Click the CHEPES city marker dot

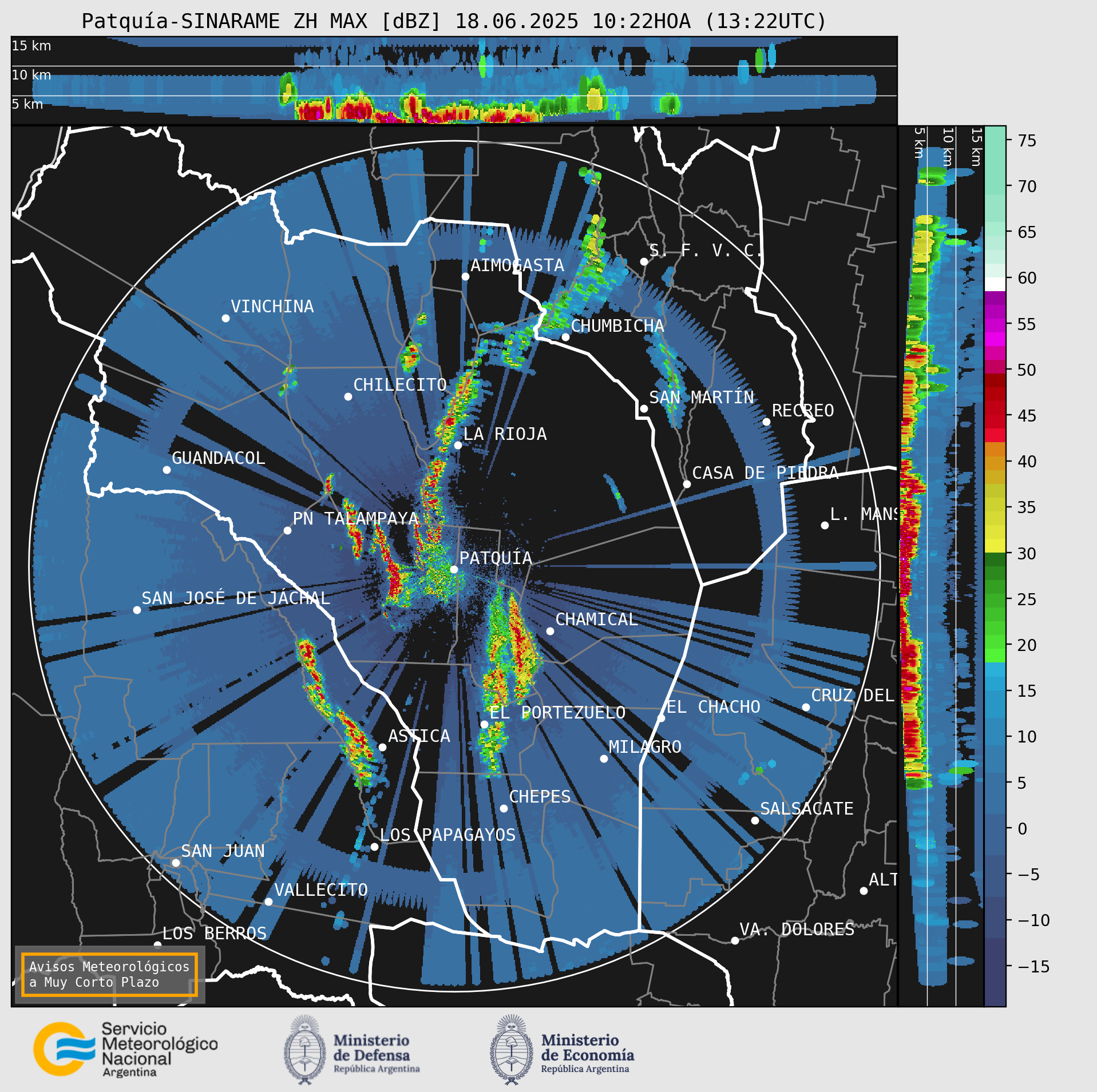pyautogui.click(x=504, y=808)
